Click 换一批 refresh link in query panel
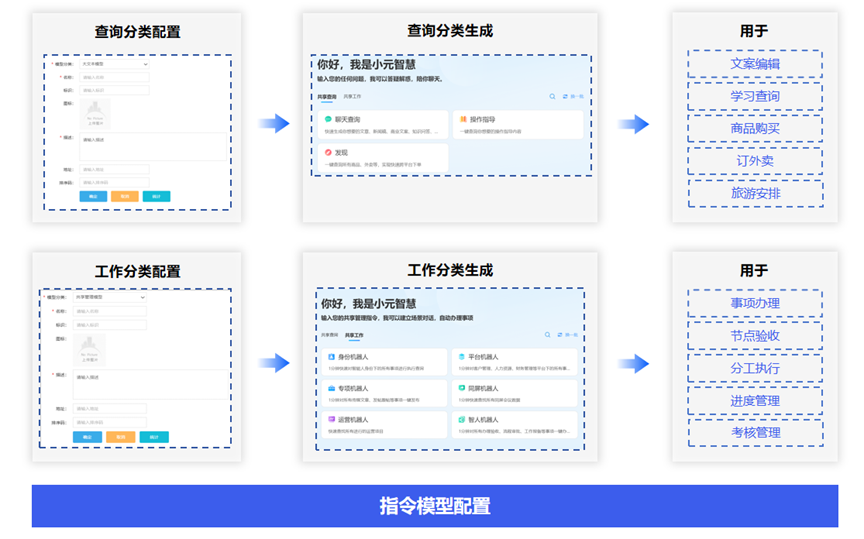This screenshot has width=864, height=539. (x=574, y=96)
